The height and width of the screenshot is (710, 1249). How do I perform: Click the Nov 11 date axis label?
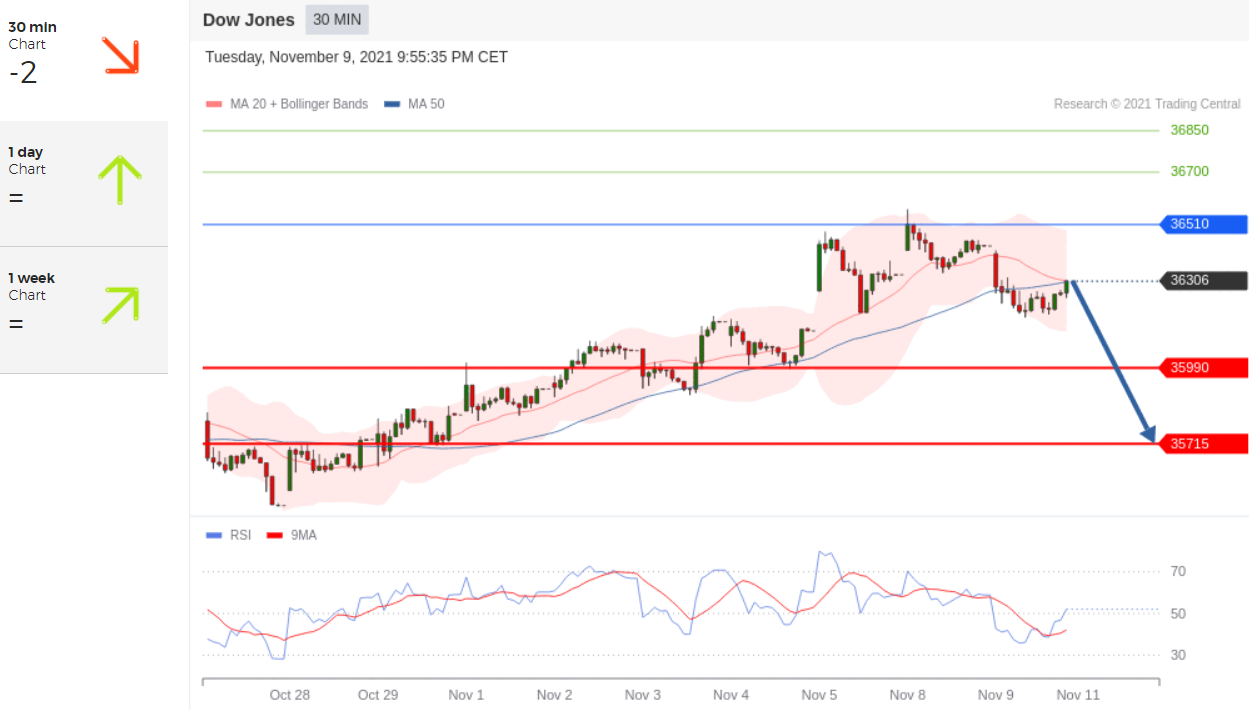(1078, 695)
